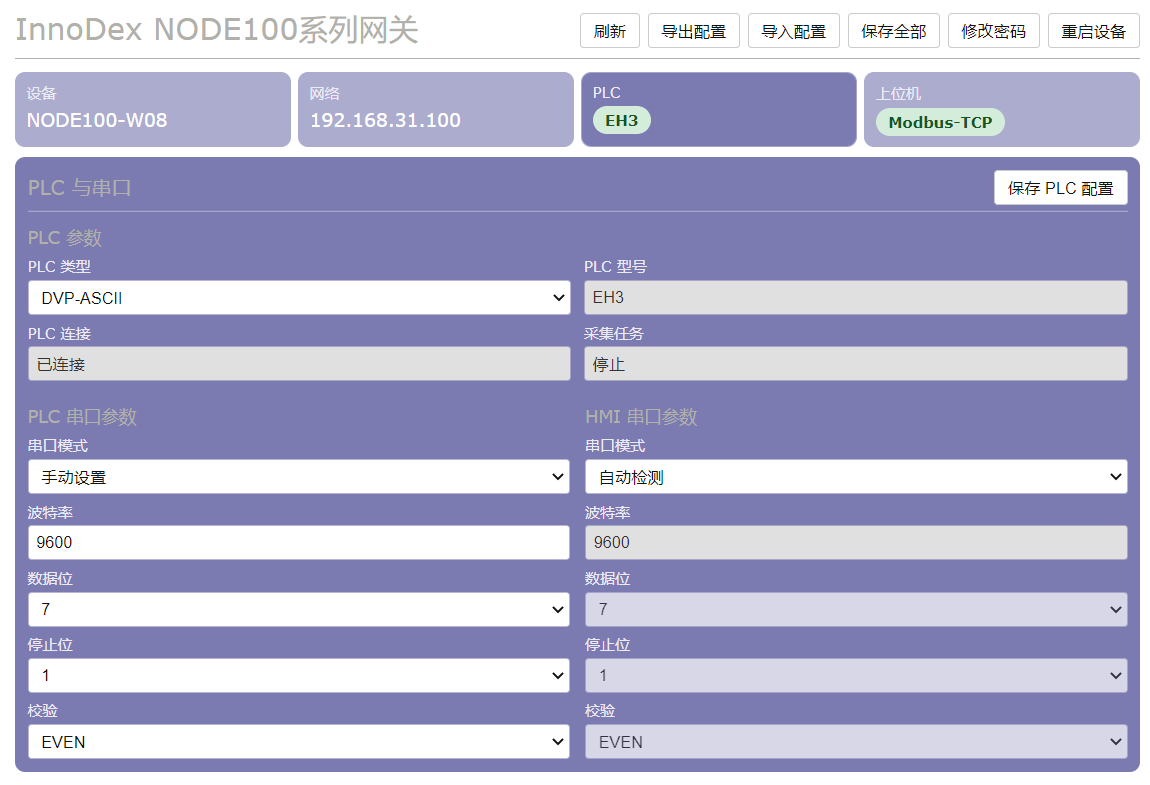Save PLC settings with 保存 PLC 配置

pos(1061,188)
